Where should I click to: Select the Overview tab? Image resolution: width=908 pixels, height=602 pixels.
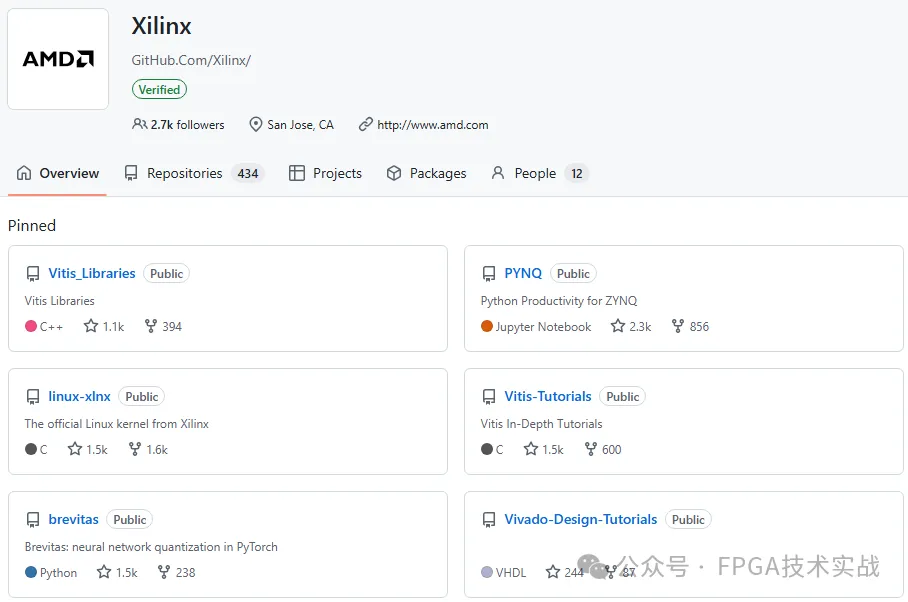[x=57, y=173]
